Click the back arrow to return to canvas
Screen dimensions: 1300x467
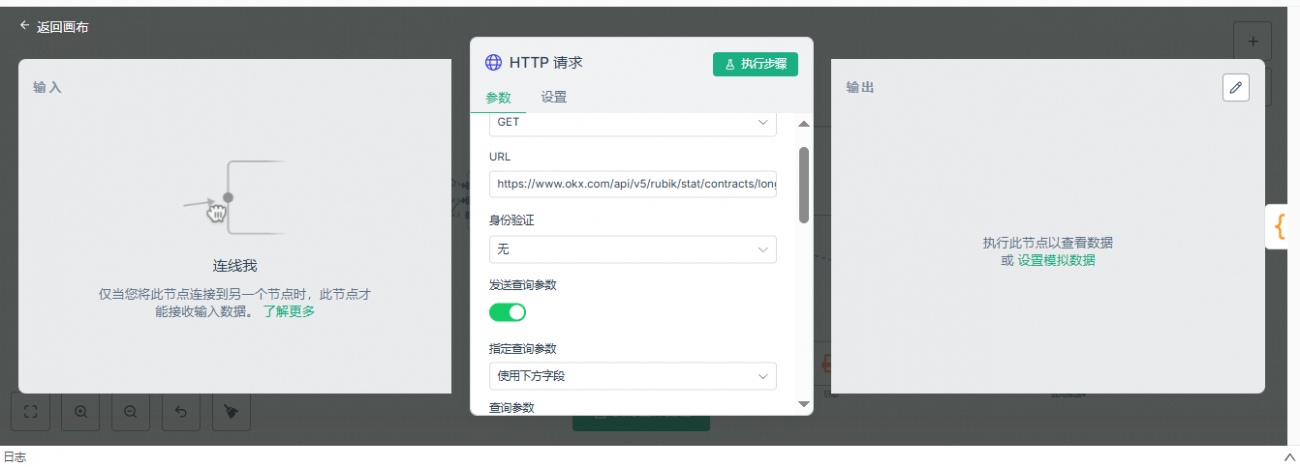point(25,26)
